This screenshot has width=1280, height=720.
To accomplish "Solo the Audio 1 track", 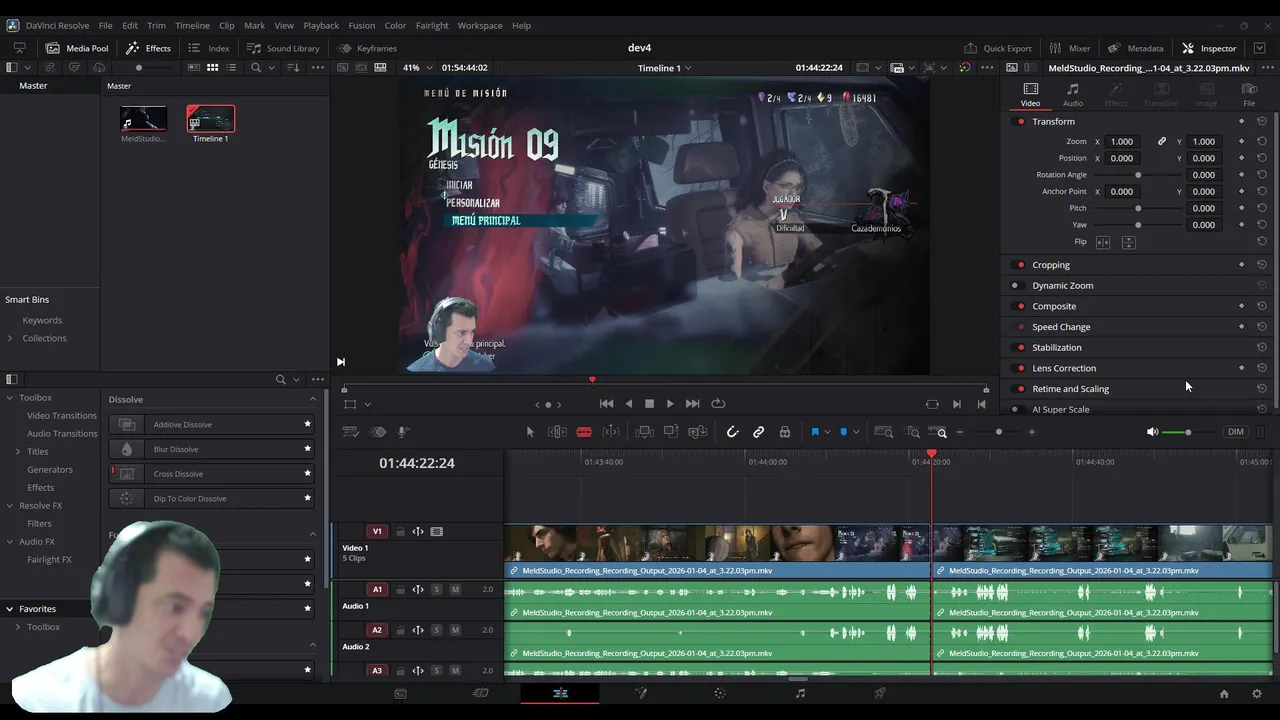I will coord(437,590).
